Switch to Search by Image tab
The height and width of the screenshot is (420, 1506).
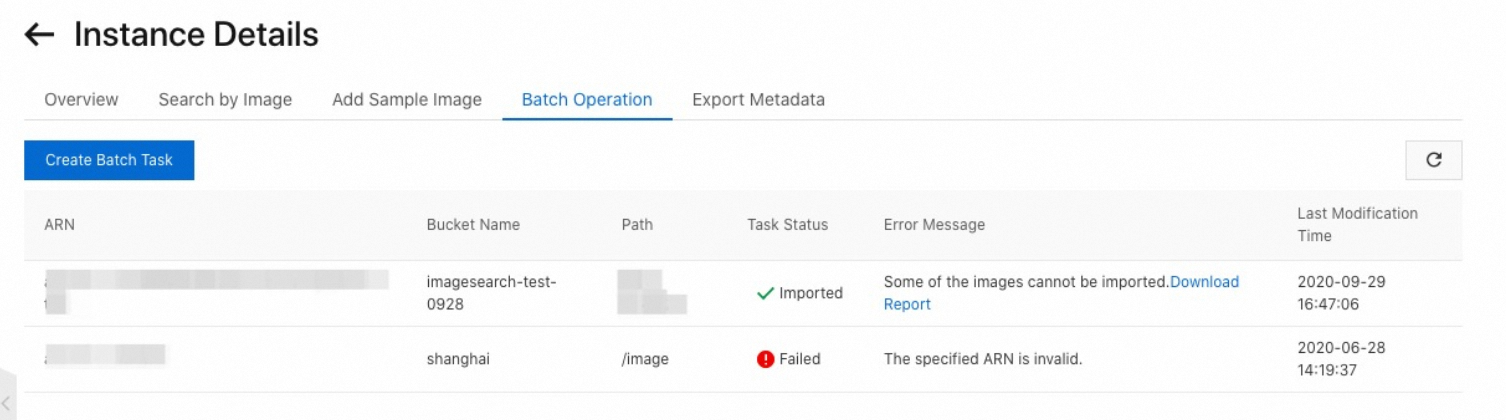click(x=225, y=100)
